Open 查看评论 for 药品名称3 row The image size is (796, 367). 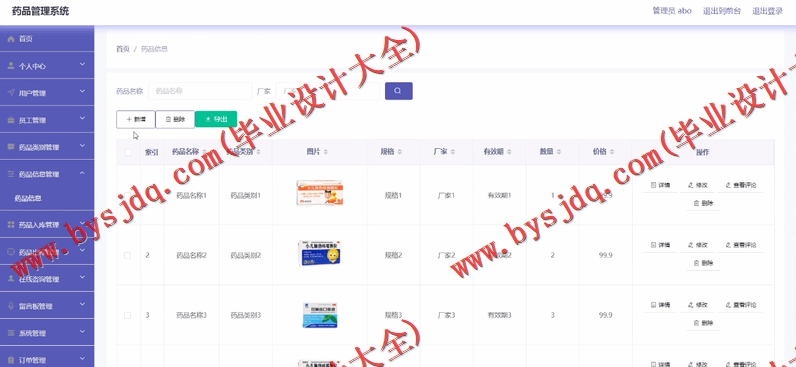coord(741,305)
